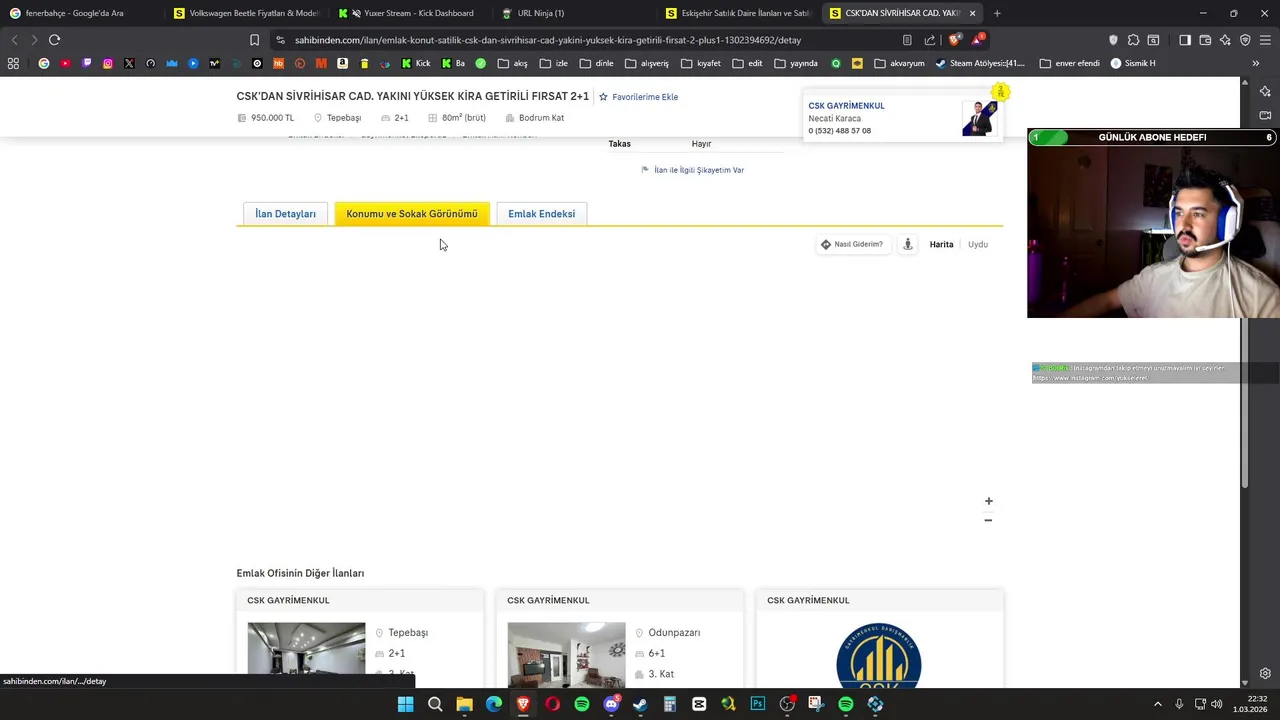Open the Google bookmark icon
The height and width of the screenshot is (720, 1280).
tap(44, 63)
